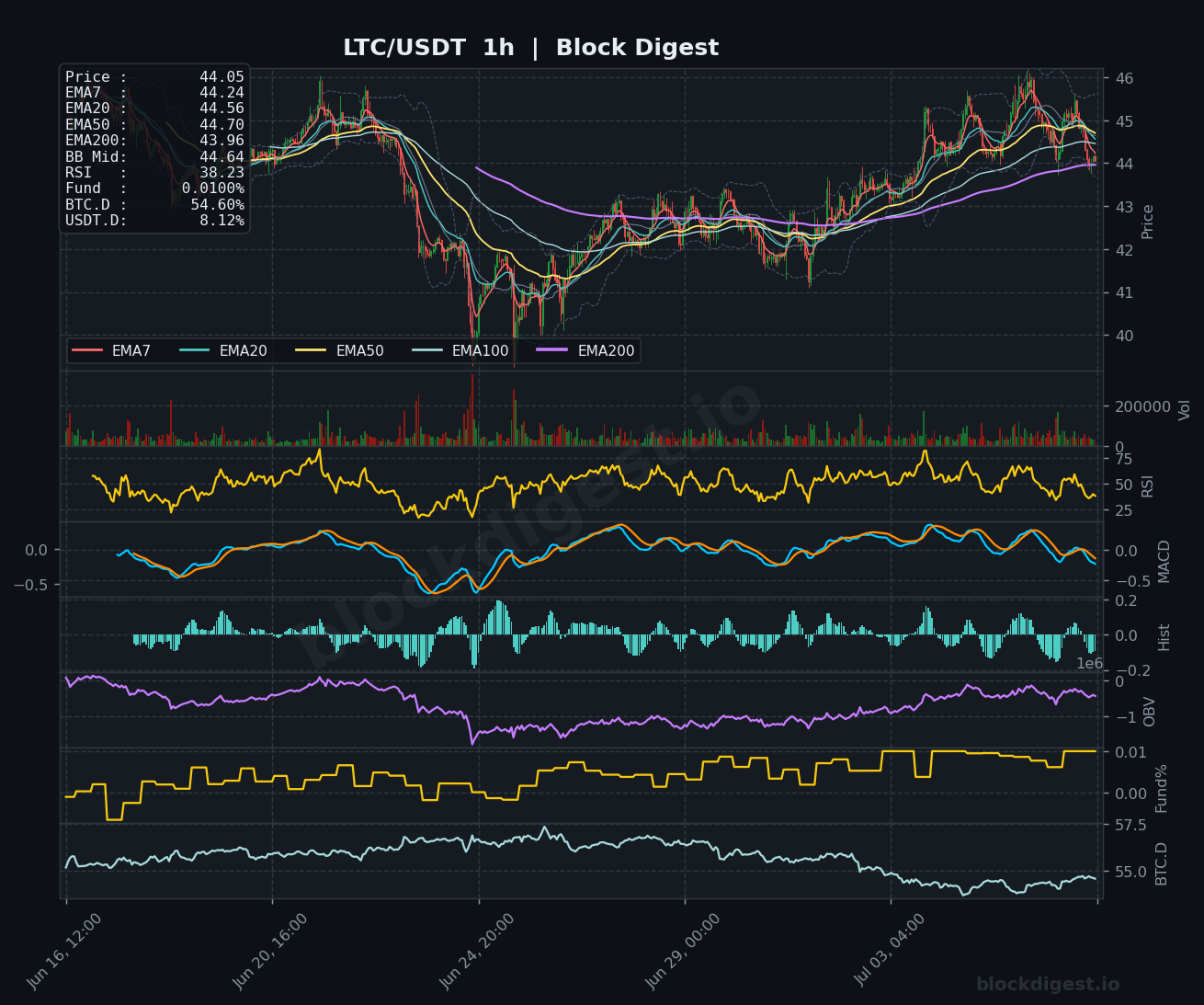Click the BB Mid value 44.64
Screen dimensions: 1204x1005
point(221,156)
